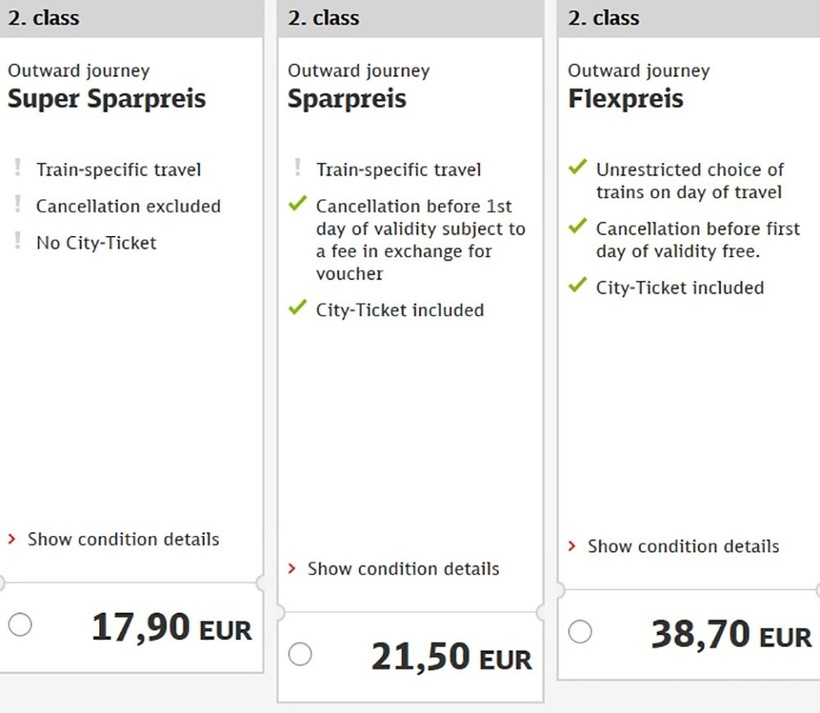Click green checkmark beside Flexpreis City-Ticket included
Viewport: 820px width, 713px height.
pos(576,287)
